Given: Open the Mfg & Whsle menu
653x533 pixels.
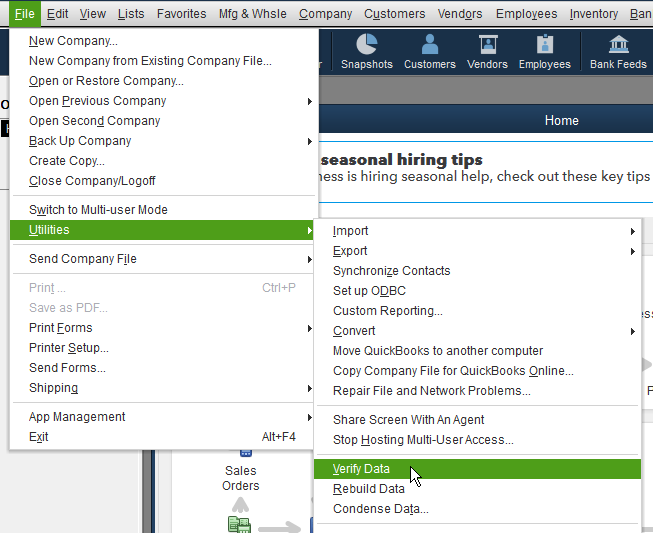Looking at the screenshot, I should click(x=253, y=14).
